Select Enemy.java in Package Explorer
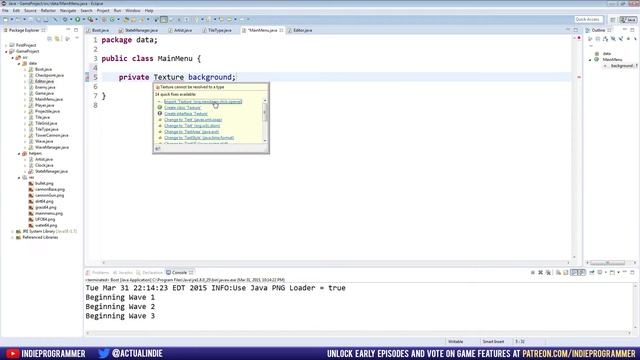This screenshot has height=360, width=640. [x=45, y=87]
